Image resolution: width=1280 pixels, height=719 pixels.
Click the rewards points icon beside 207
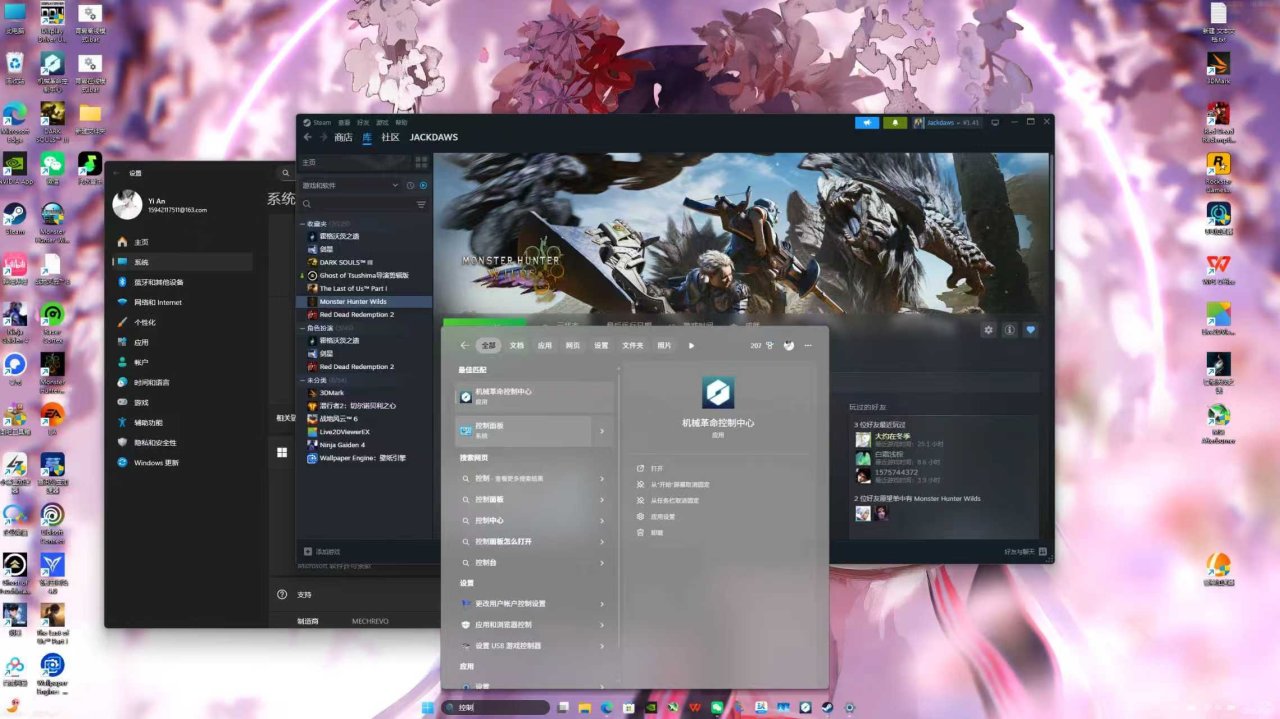tap(769, 345)
